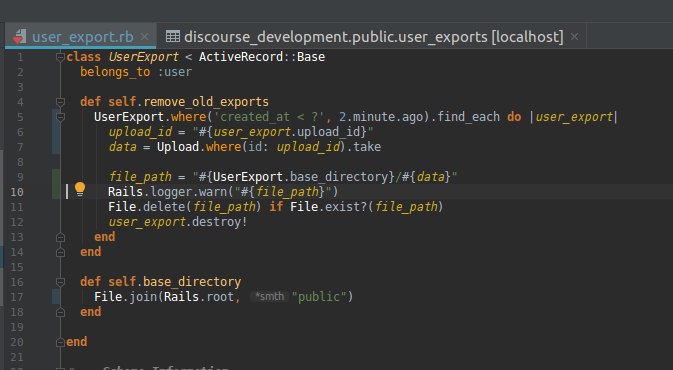Click the remove_old_exports method name
The height and width of the screenshot is (370, 673).
coord(206,102)
